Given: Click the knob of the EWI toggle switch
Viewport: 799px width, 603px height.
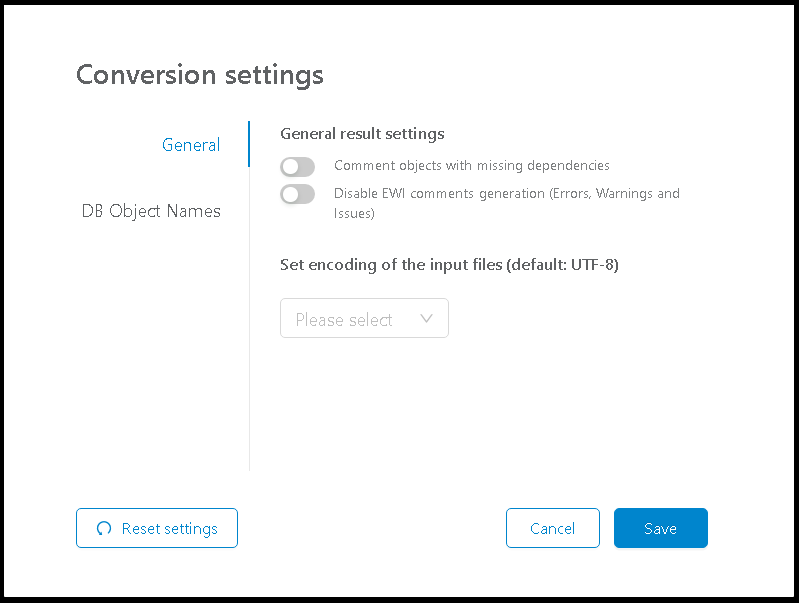Looking at the screenshot, I should click(291, 194).
